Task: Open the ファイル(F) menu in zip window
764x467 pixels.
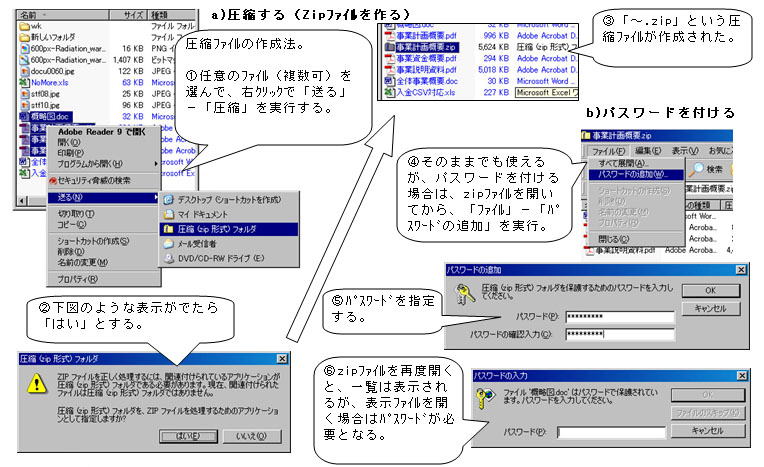Action: click(609, 151)
